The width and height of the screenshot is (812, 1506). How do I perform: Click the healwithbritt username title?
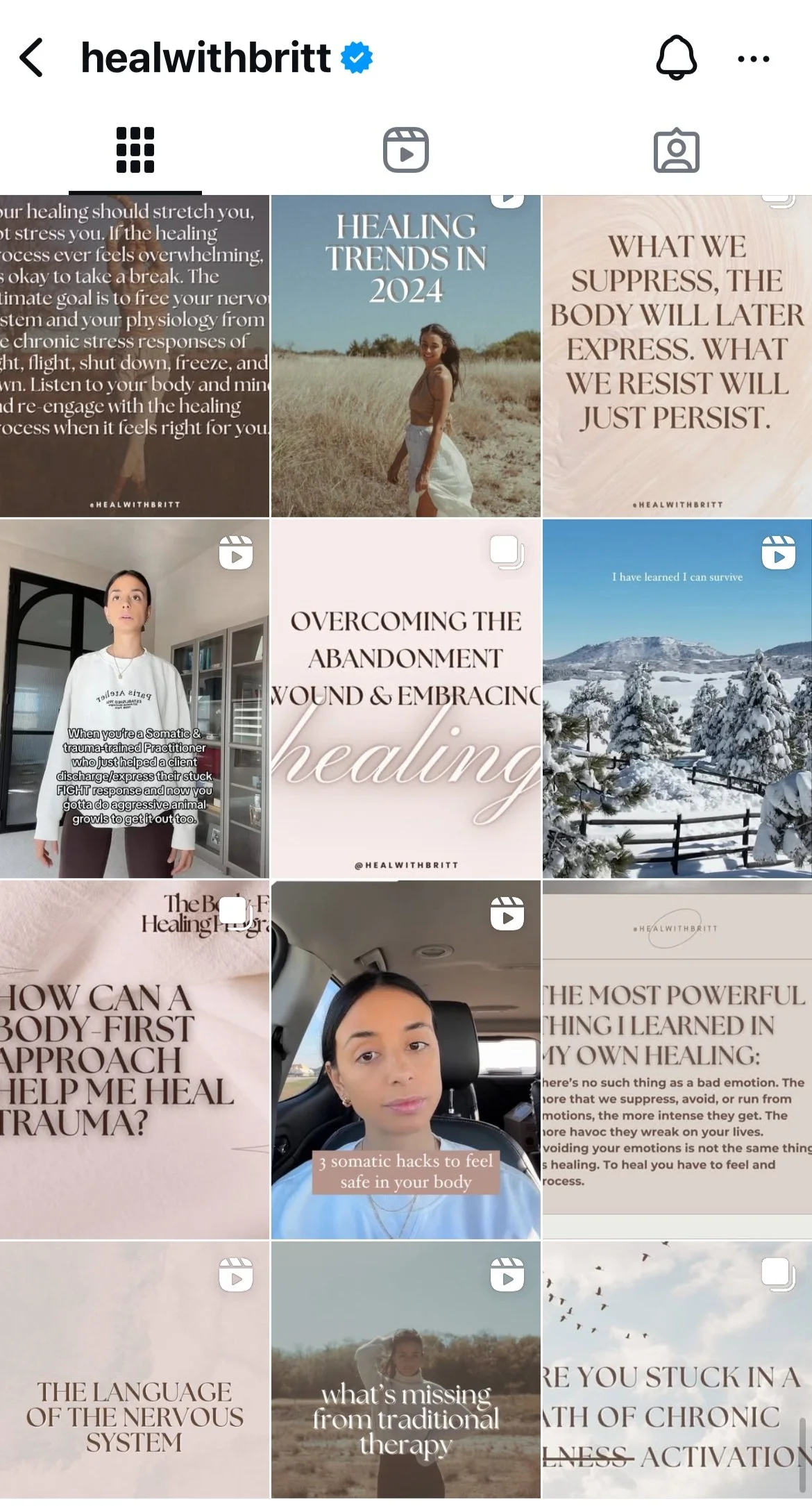point(205,58)
